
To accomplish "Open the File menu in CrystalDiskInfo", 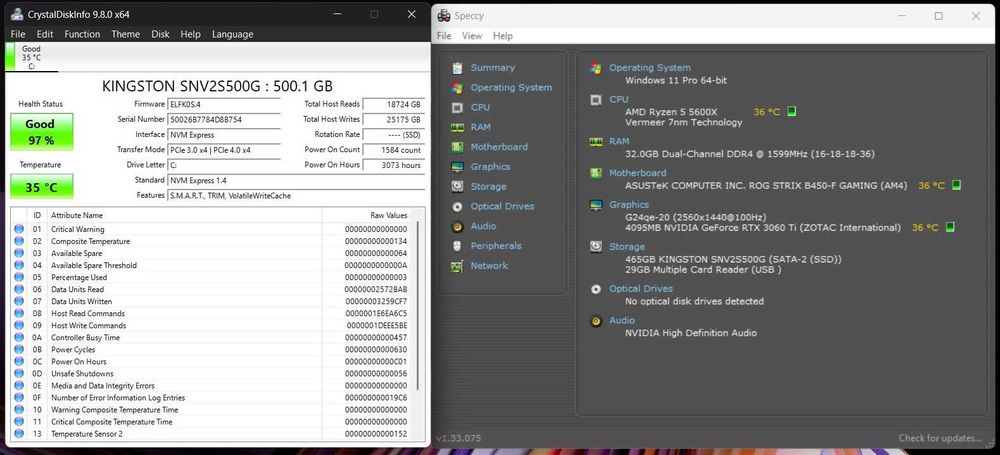I will [18, 34].
